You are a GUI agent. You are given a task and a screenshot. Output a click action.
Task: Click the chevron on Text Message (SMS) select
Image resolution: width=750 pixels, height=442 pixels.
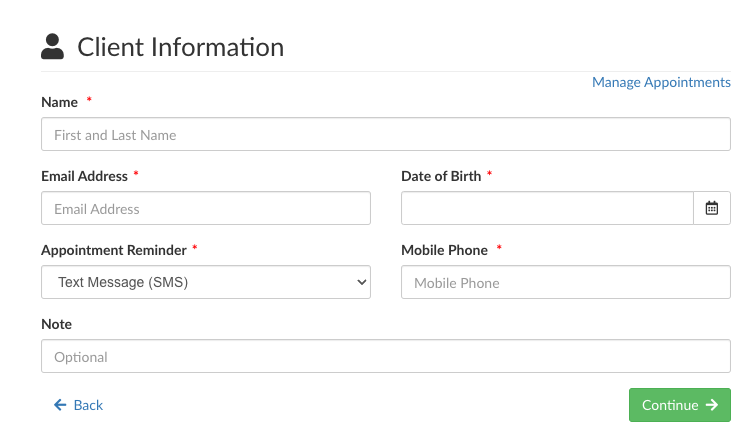pos(362,282)
